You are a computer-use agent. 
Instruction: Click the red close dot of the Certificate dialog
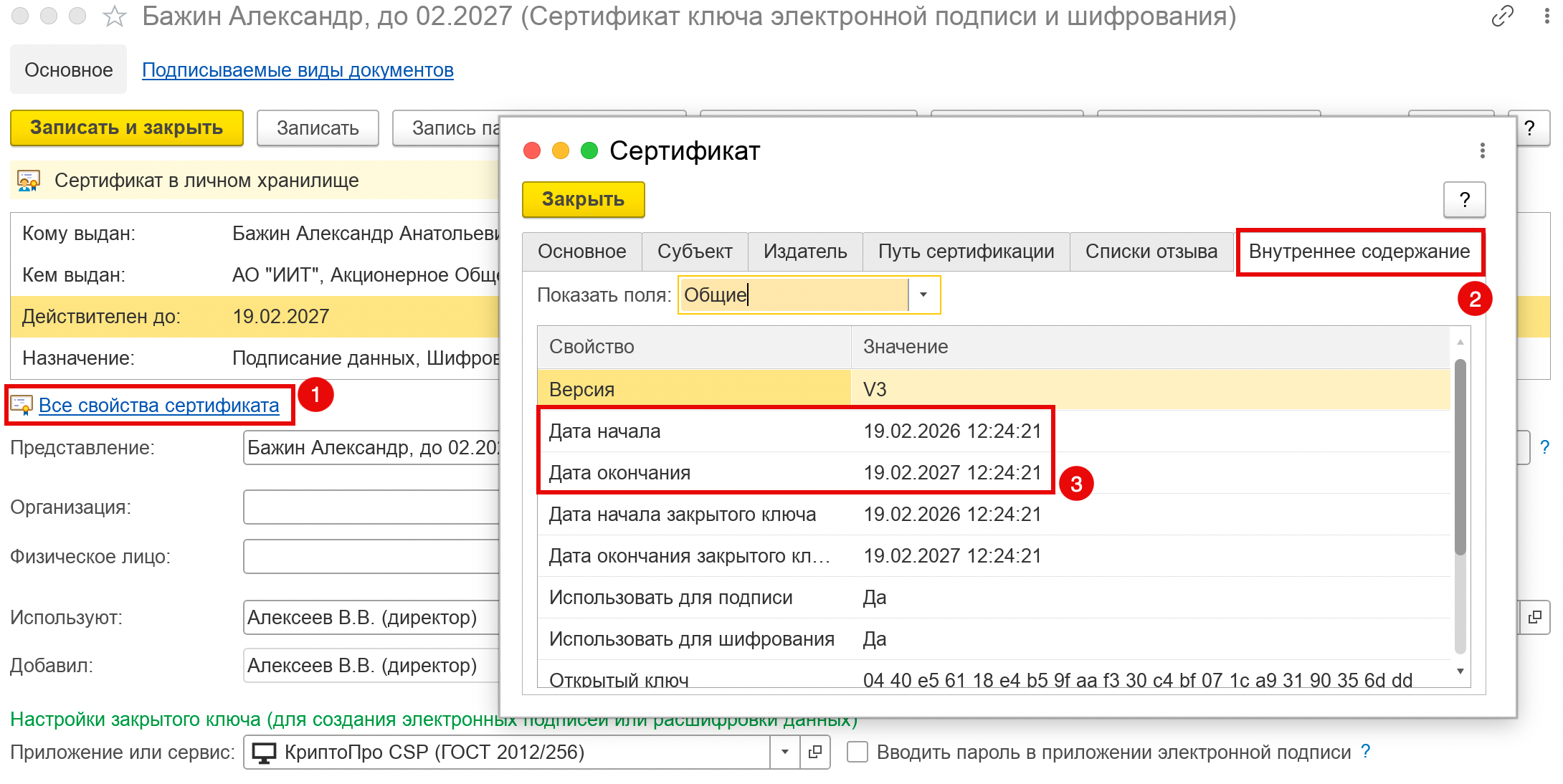point(532,150)
